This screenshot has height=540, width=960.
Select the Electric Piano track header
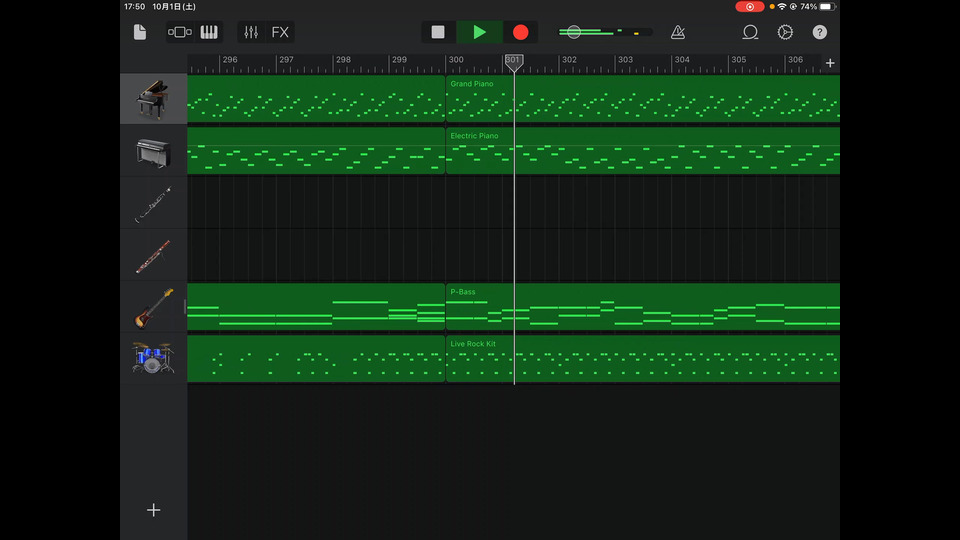point(153,151)
